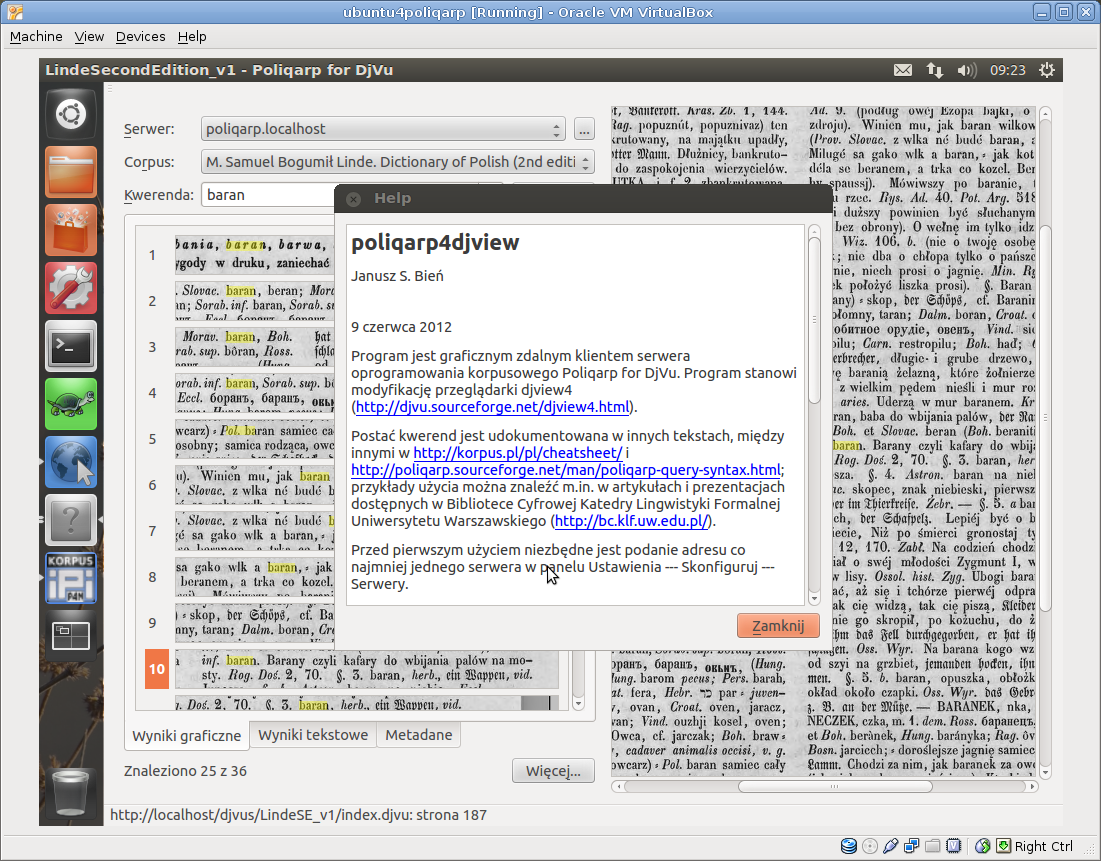
Task: Click the results list scrollbar down arrow
Action: coord(579,703)
